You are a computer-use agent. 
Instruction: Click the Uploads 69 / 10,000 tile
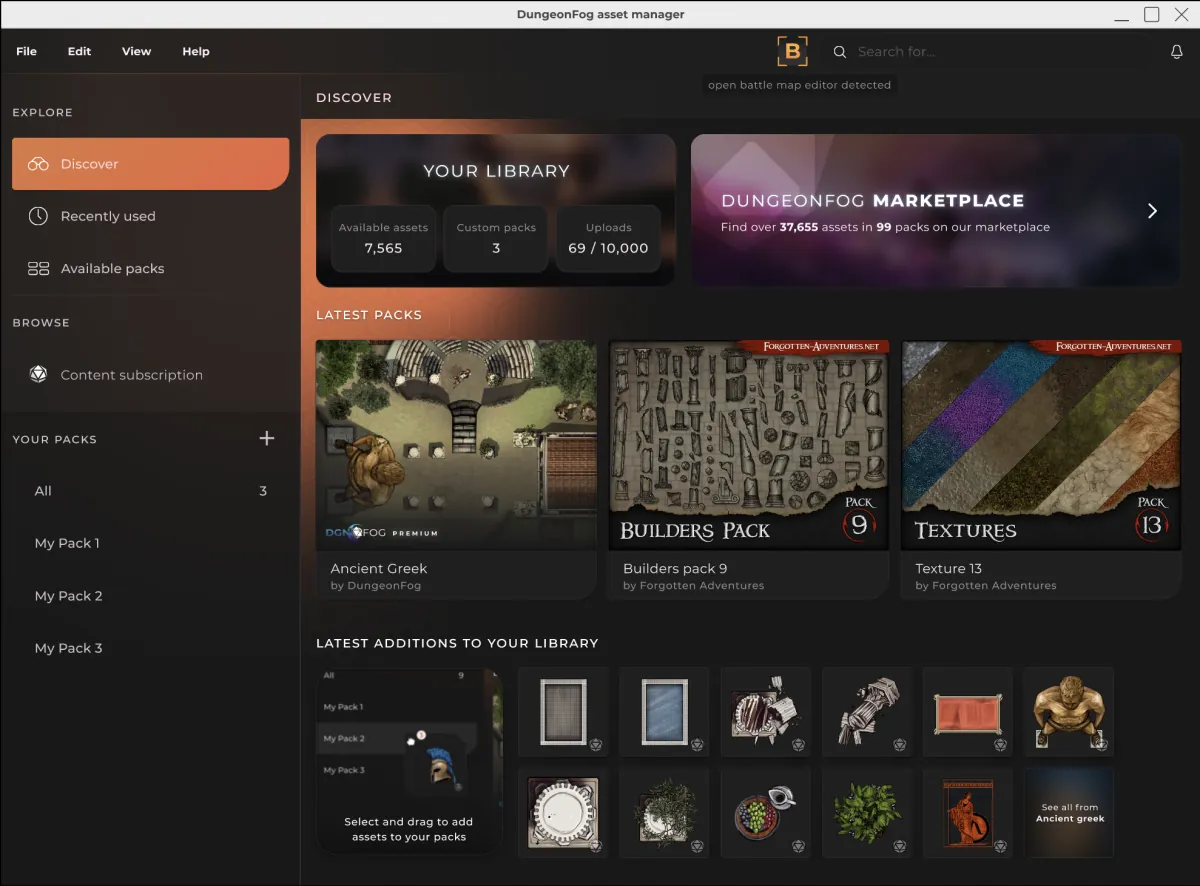pyautogui.click(x=608, y=239)
